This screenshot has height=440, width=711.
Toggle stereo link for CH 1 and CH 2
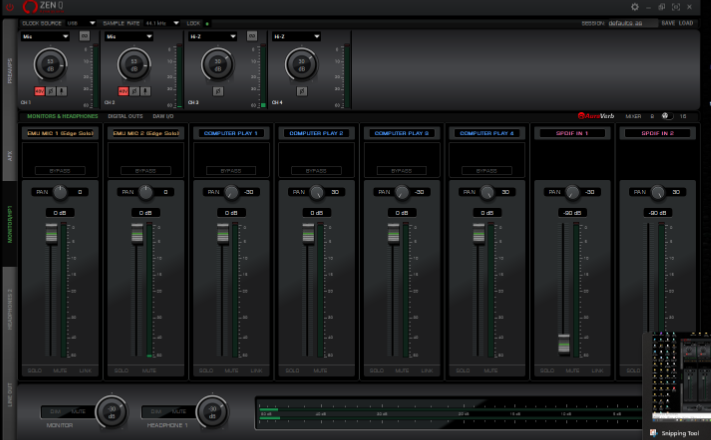coord(84,36)
